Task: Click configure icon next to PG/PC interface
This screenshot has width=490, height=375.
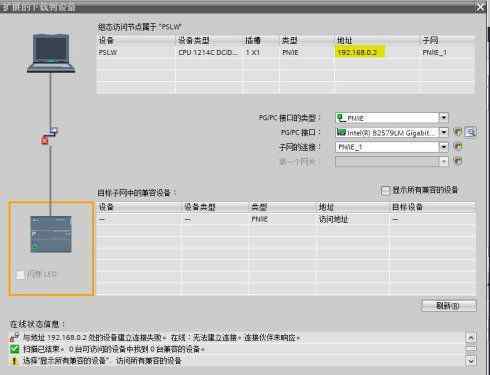Action: click(458, 132)
